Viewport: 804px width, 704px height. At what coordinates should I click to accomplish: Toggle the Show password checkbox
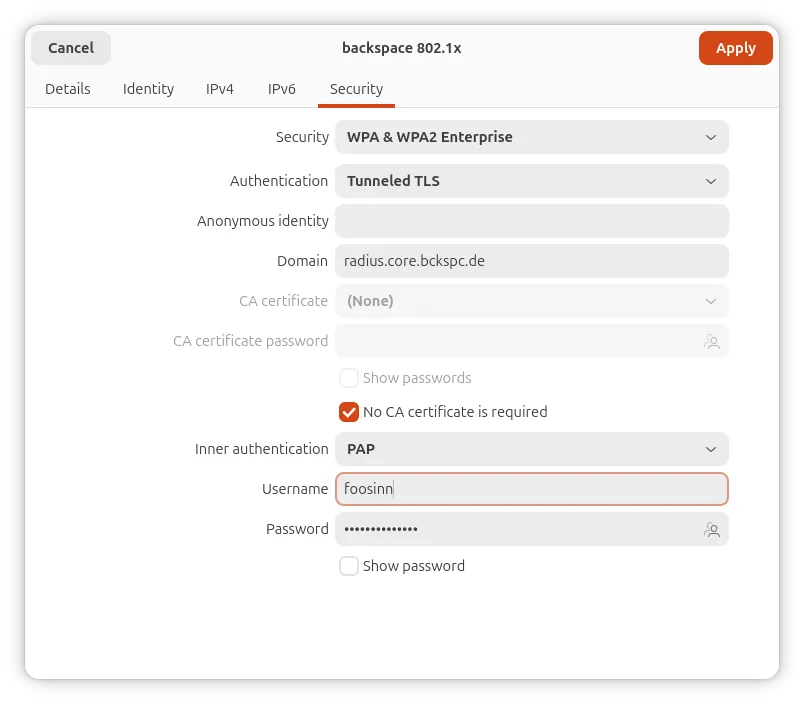pos(349,566)
